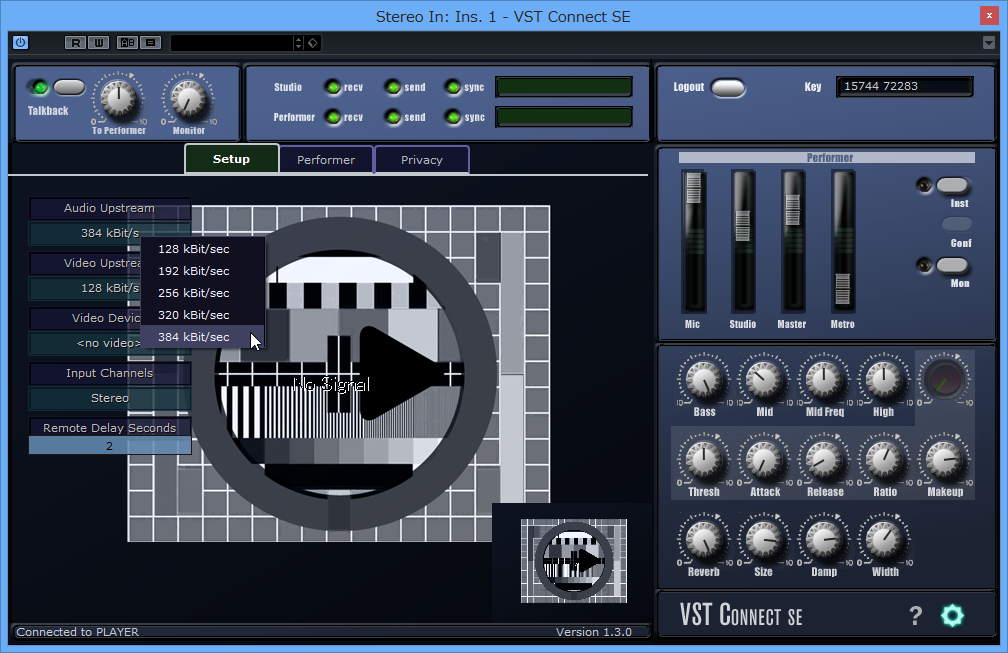The image size is (1008, 653).
Task: Click the small video preview thumbnail
Action: click(x=573, y=560)
